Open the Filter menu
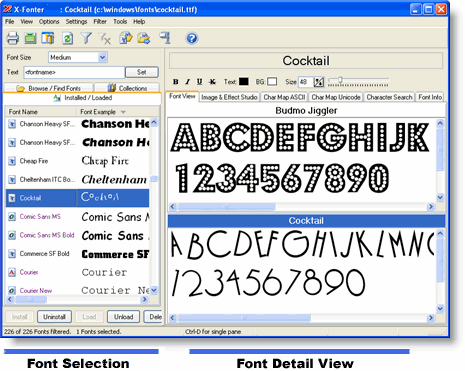Viewport: 465px width, 371px height. pyautogui.click(x=100, y=22)
